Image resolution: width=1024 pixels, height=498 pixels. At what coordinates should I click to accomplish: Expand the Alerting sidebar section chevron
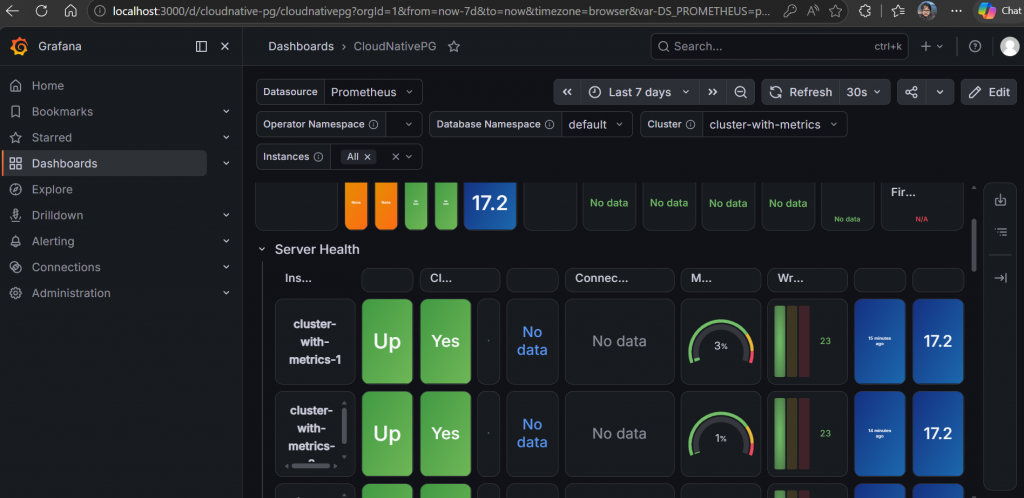pyautogui.click(x=226, y=241)
